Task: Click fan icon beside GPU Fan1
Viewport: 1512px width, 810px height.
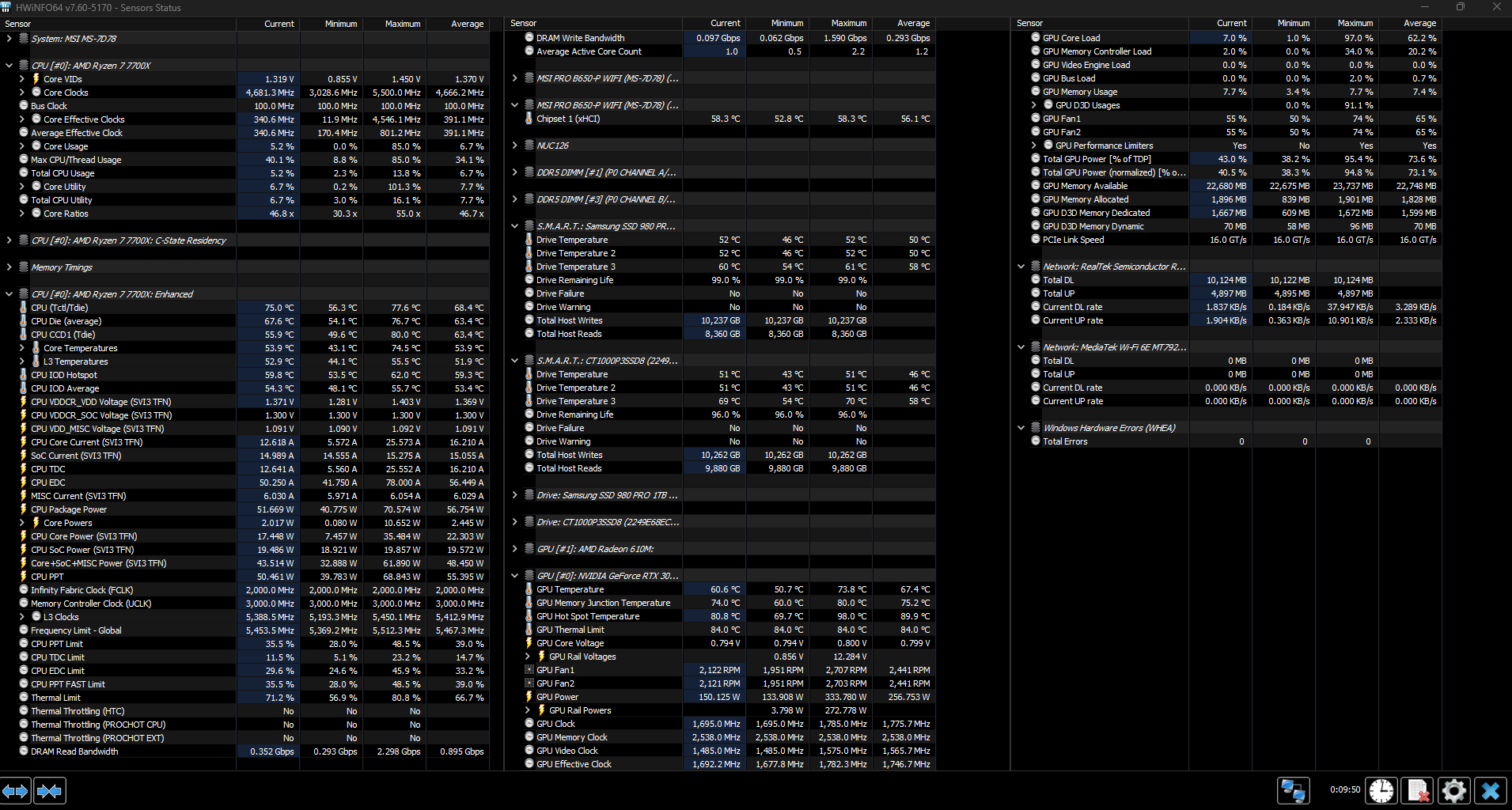Action: pos(529,670)
